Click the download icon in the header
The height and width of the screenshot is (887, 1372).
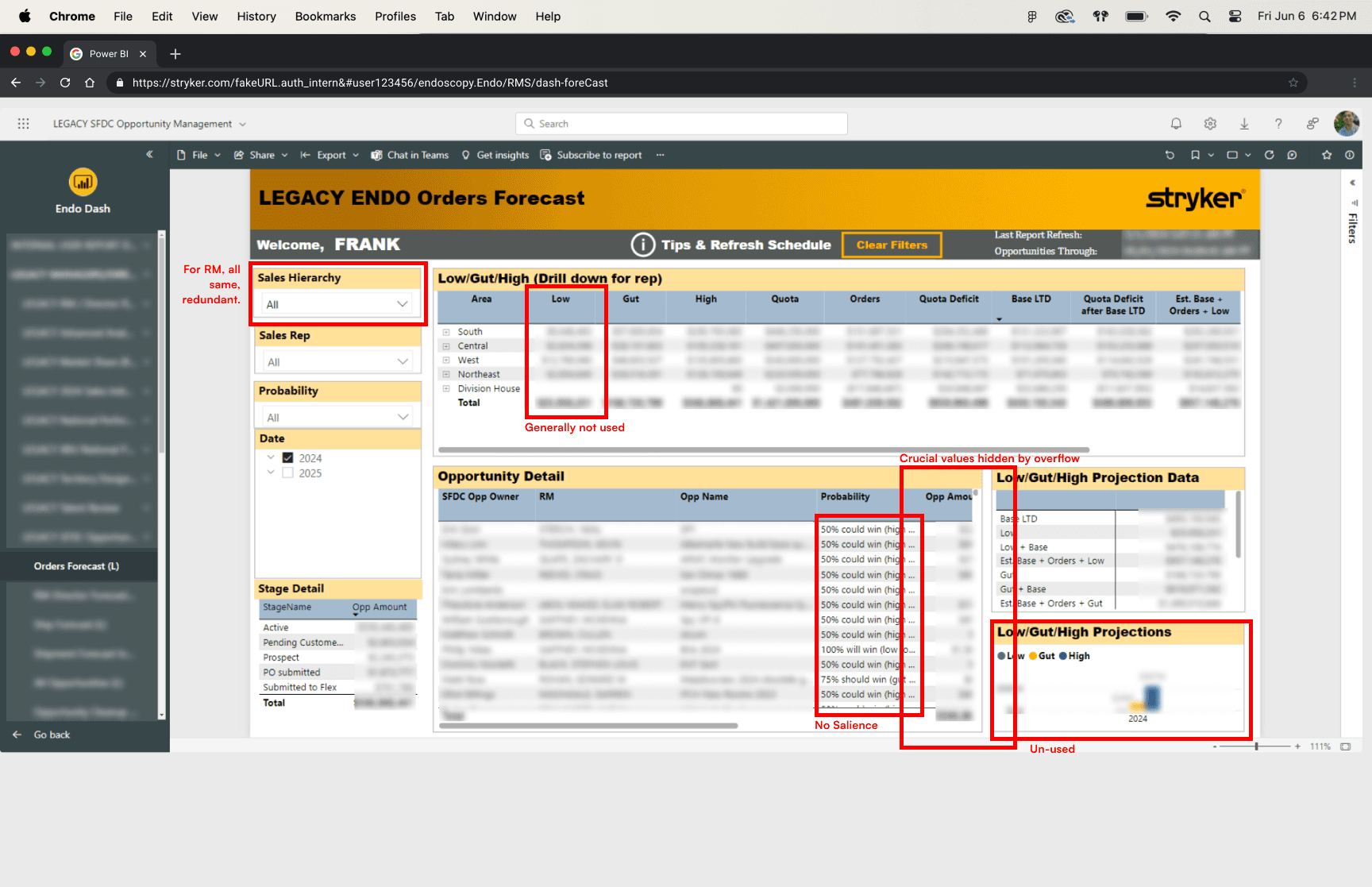pos(1244,124)
